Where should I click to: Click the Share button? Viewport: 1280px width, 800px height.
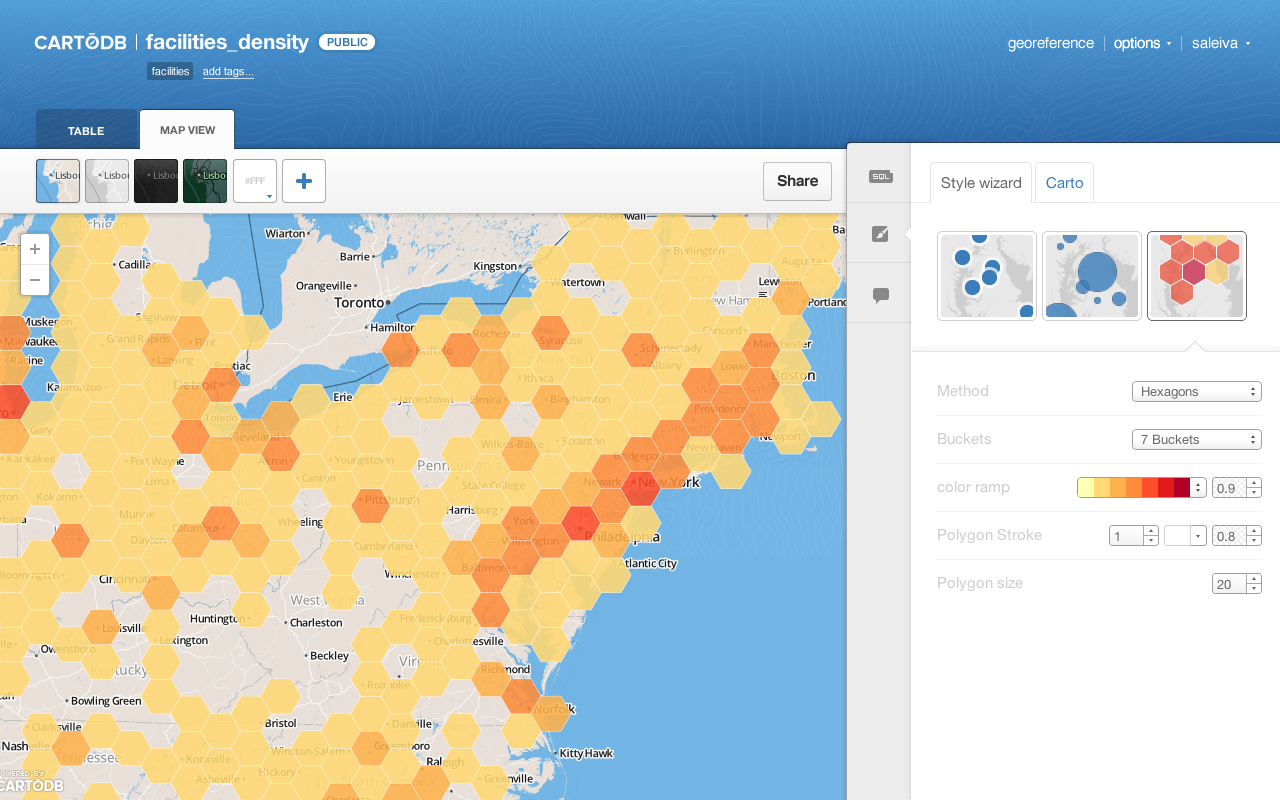coord(797,181)
